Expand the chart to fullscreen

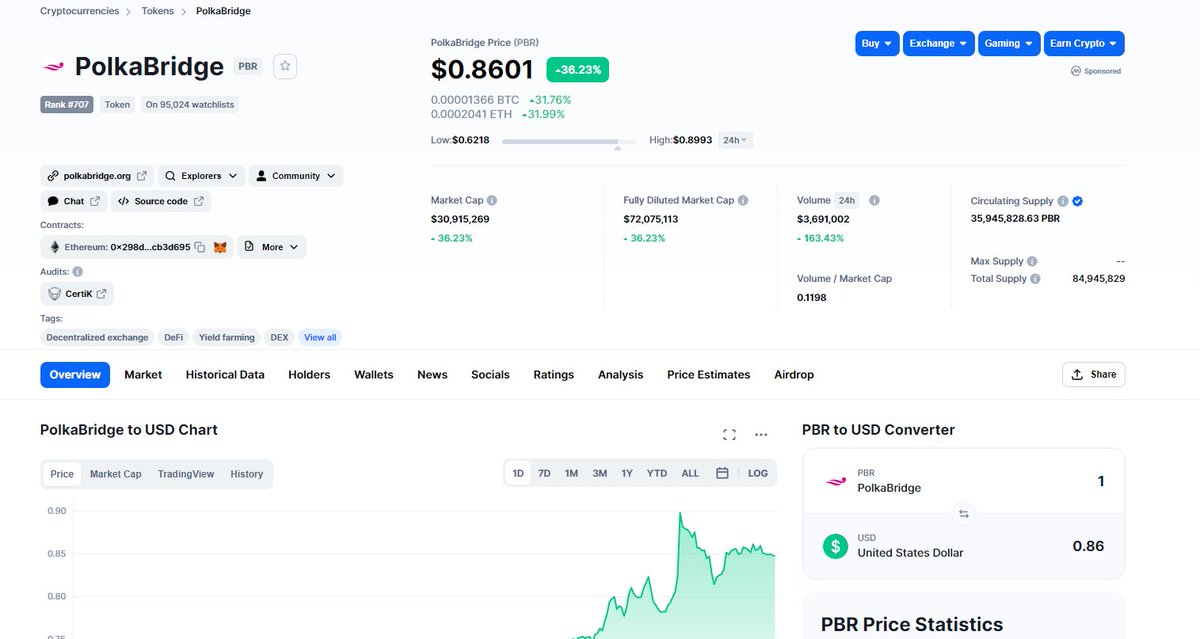tap(729, 434)
